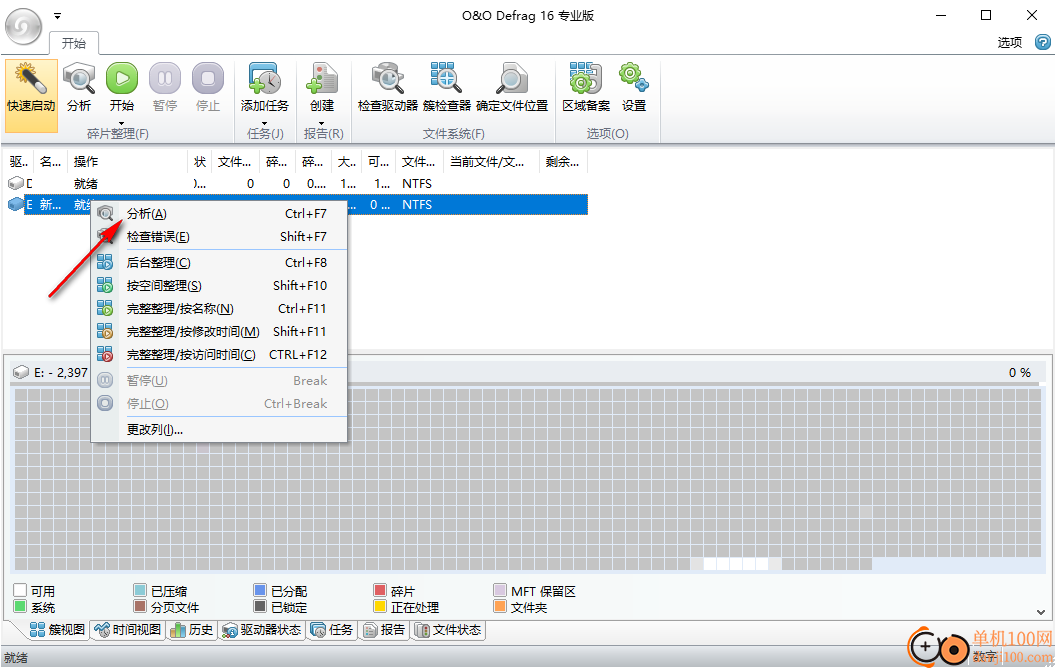Click 就绪 status in D drive row

(x=86, y=183)
